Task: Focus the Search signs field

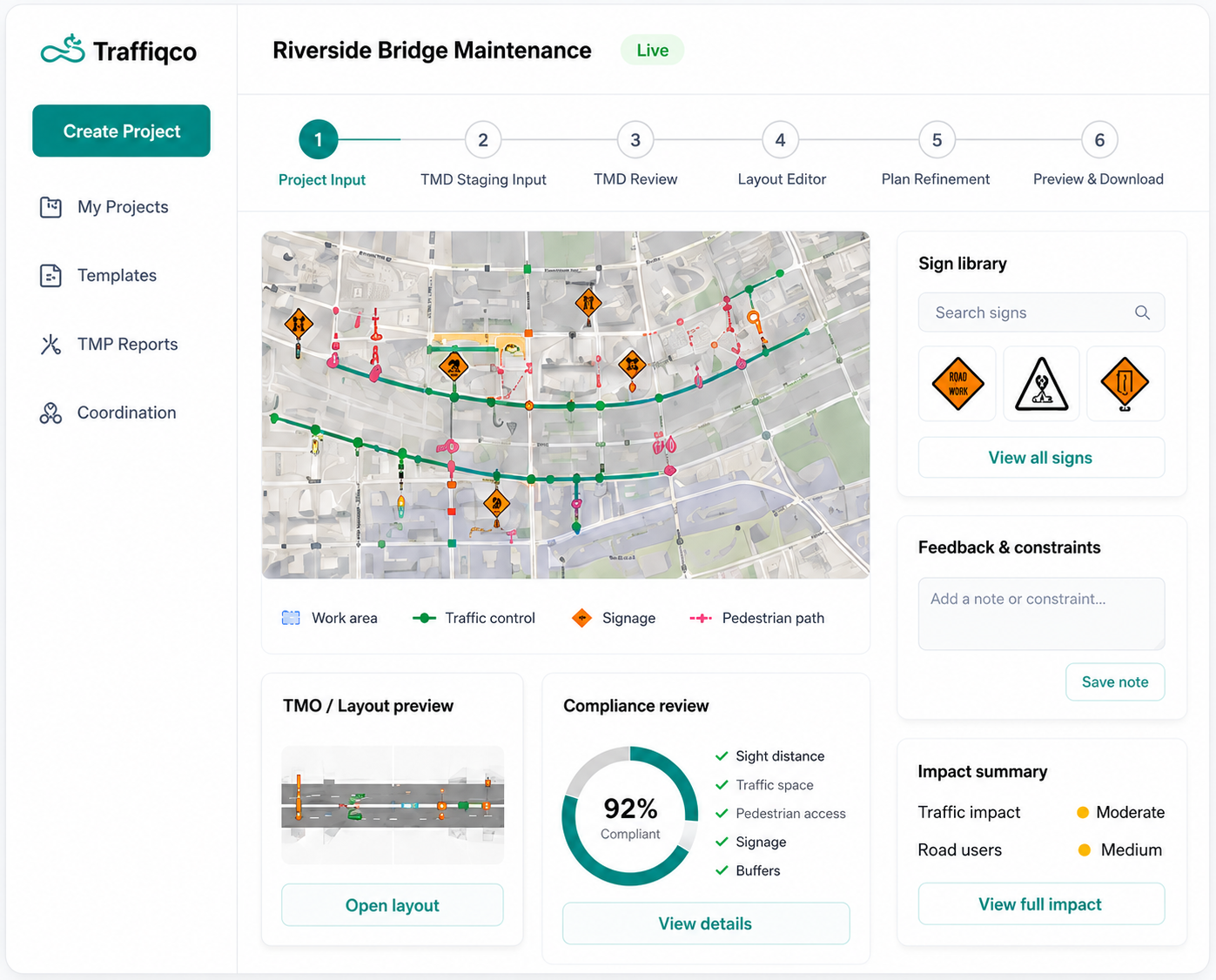Action: pos(1041,312)
